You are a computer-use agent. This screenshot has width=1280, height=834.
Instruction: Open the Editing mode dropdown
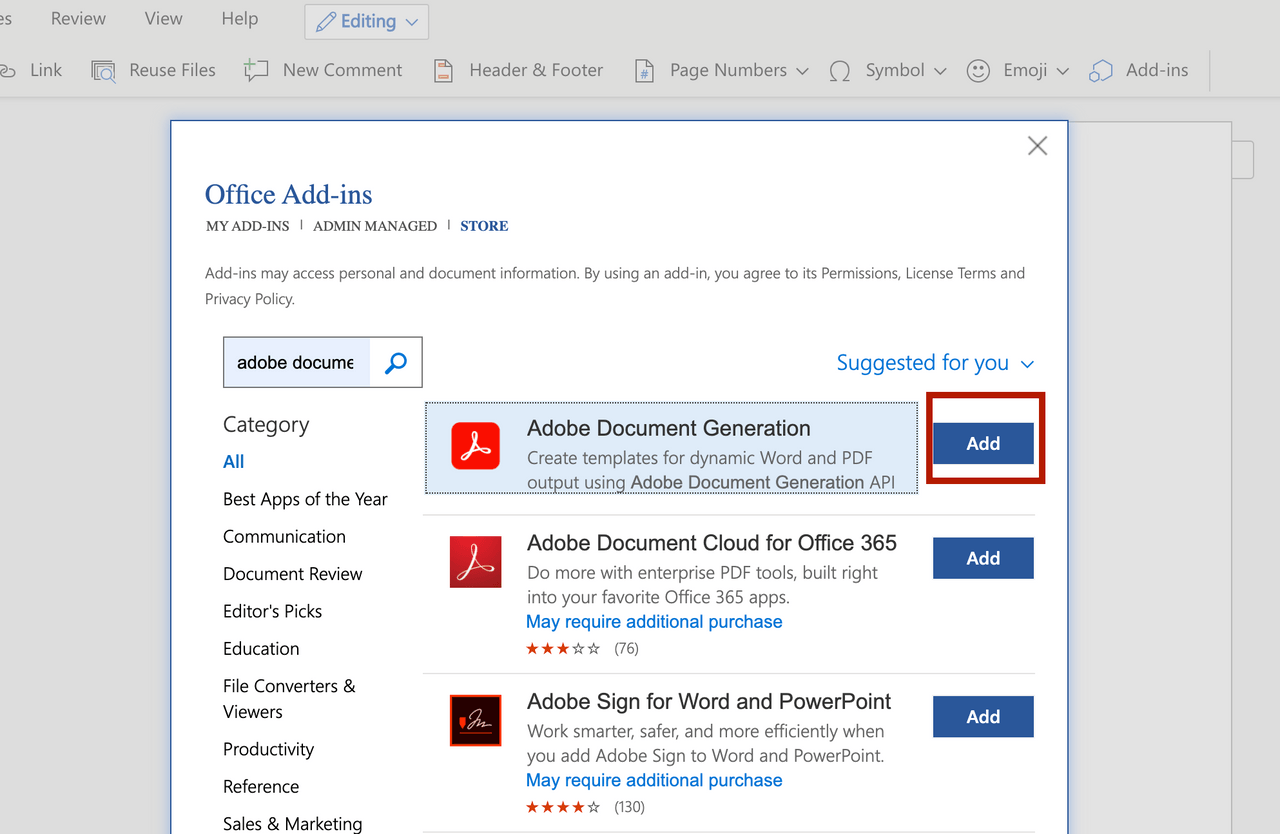click(367, 21)
